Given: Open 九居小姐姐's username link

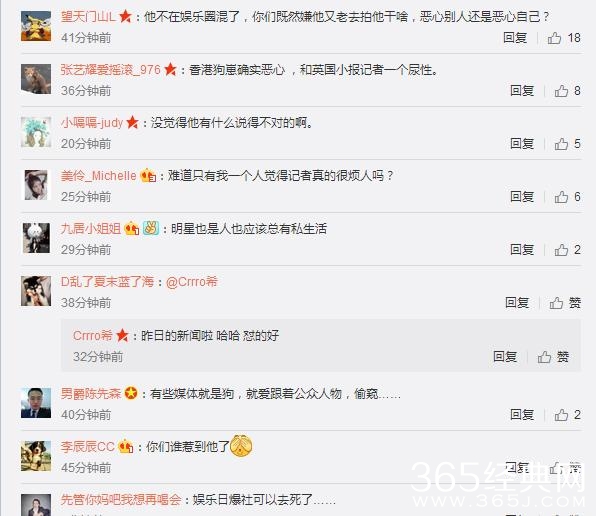Looking at the screenshot, I should point(91,229).
